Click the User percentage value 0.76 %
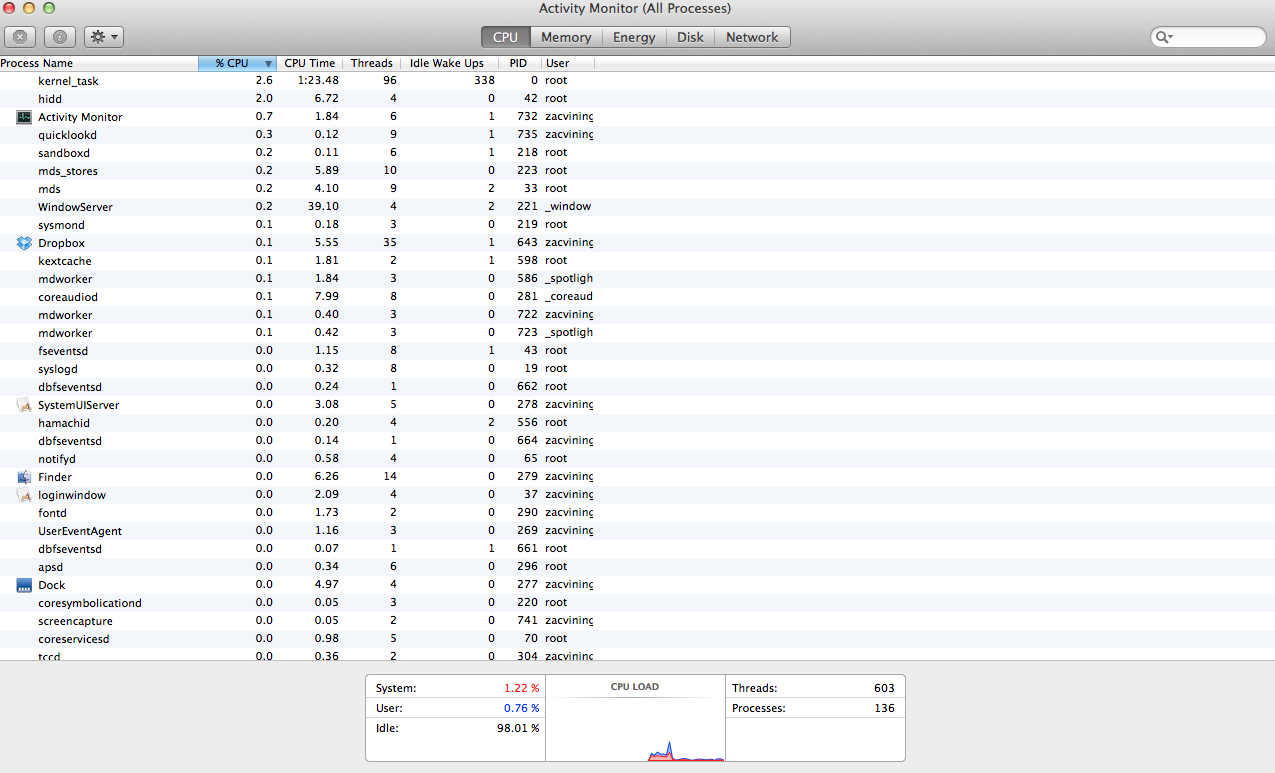This screenshot has width=1275, height=773. (x=520, y=709)
